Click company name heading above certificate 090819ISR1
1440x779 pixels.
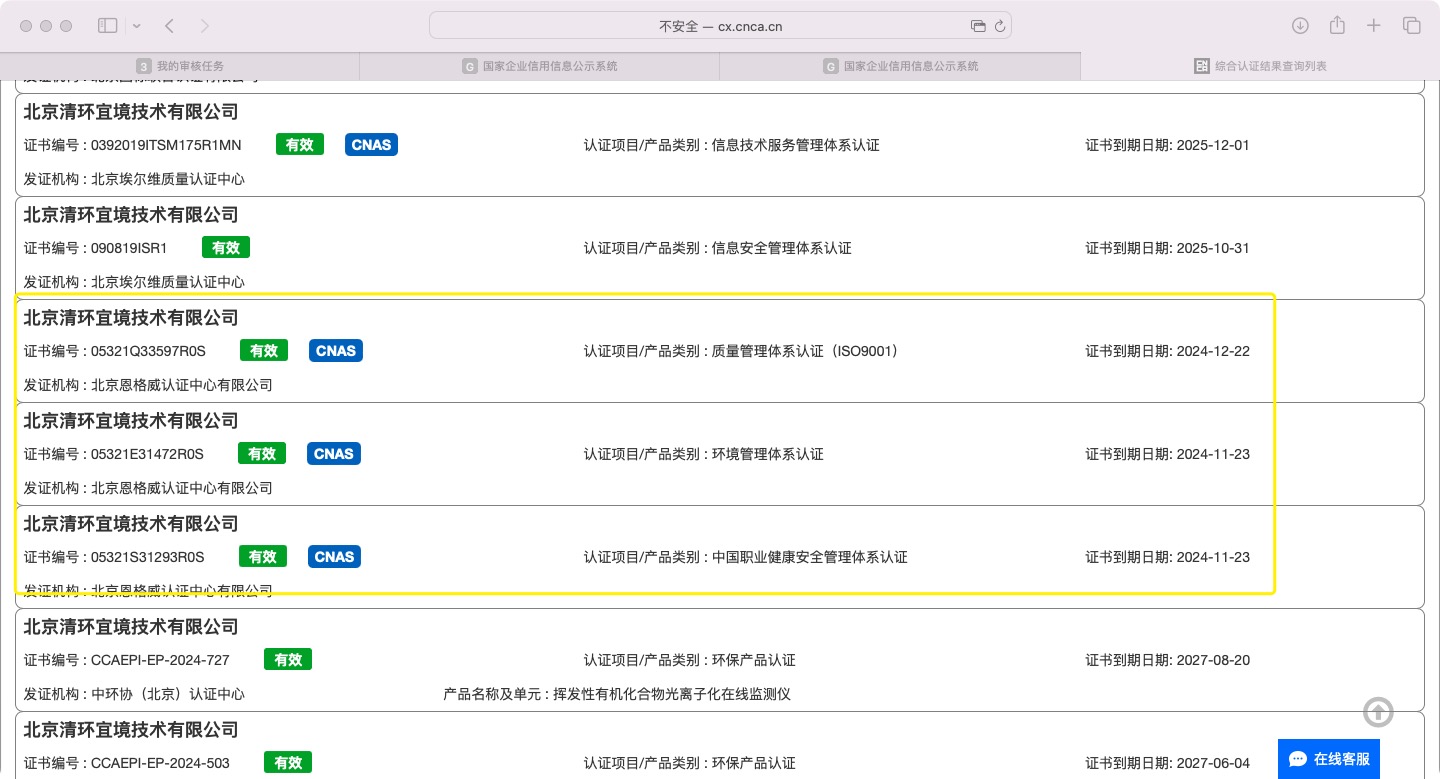pyautogui.click(x=131, y=215)
